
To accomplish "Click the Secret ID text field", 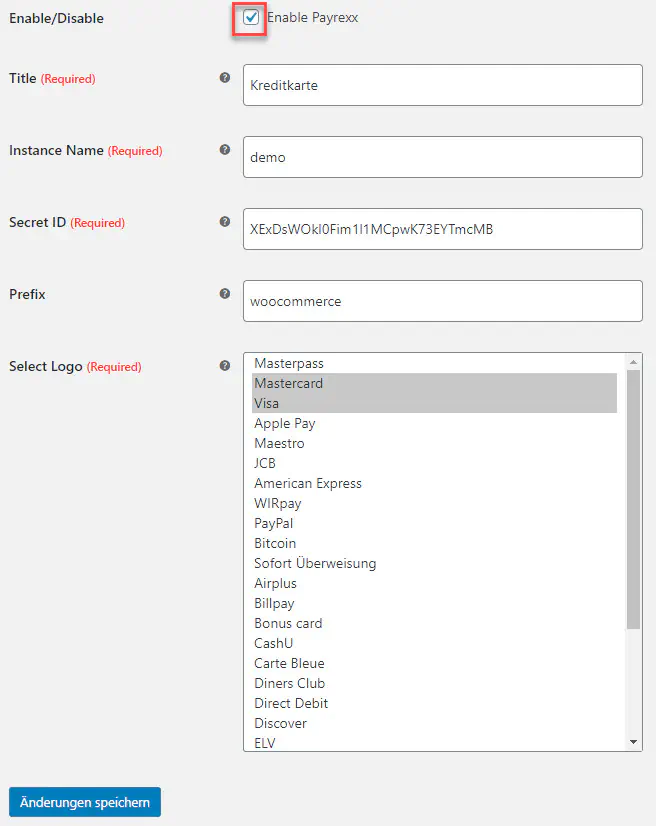I will pos(442,229).
